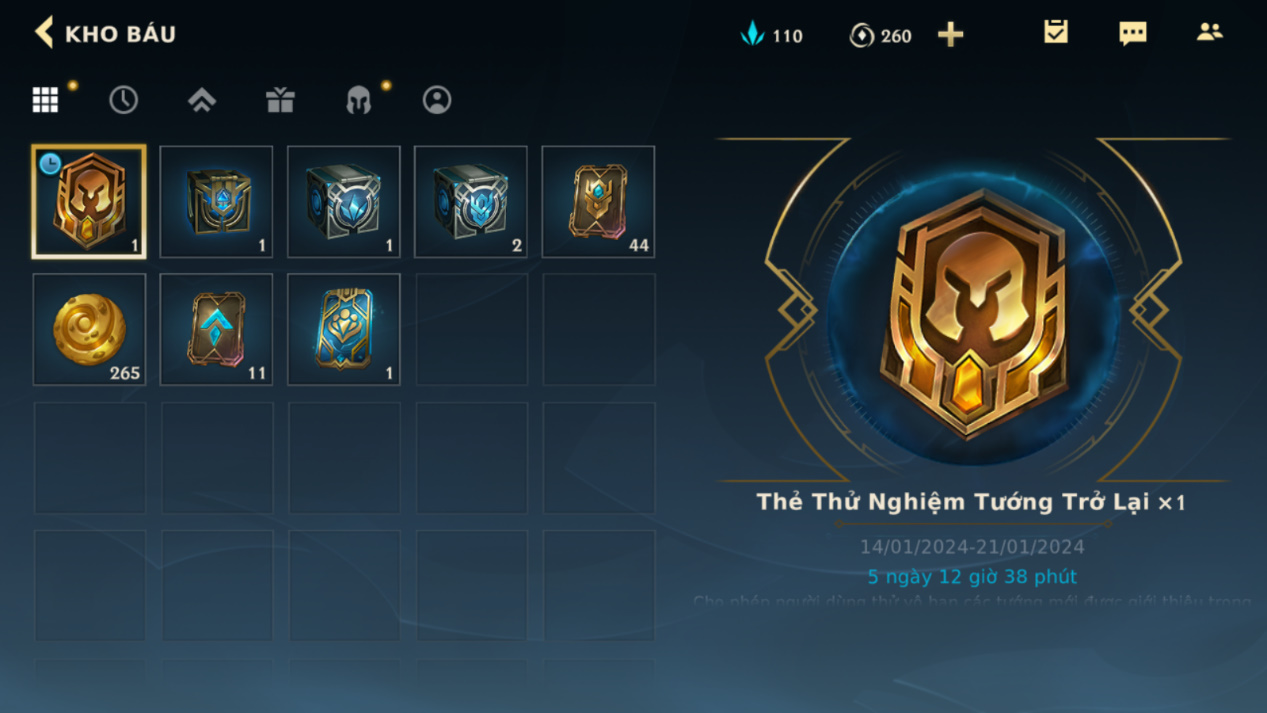The height and width of the screenshot is (713, 1267).
Task: Open the chat messages icon
Action: [1132, 33]
